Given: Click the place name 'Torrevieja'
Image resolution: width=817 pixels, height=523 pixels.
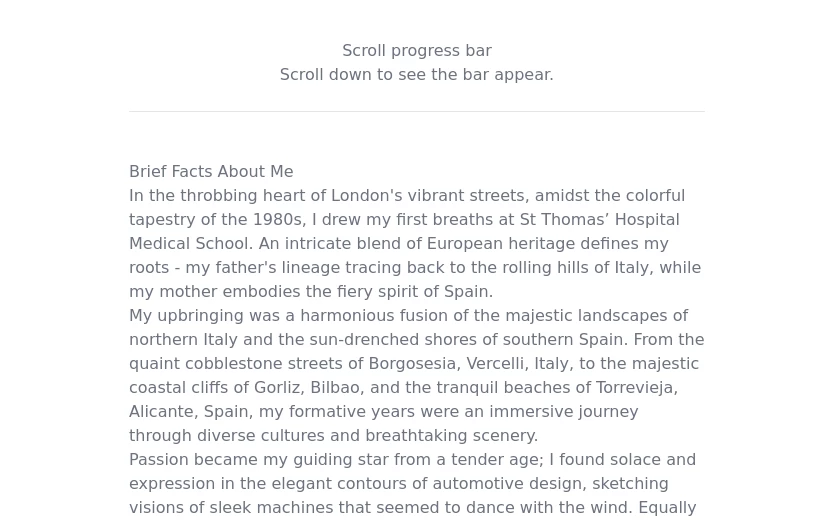Looking at the screenshot, I should click(x=634, y=387).
